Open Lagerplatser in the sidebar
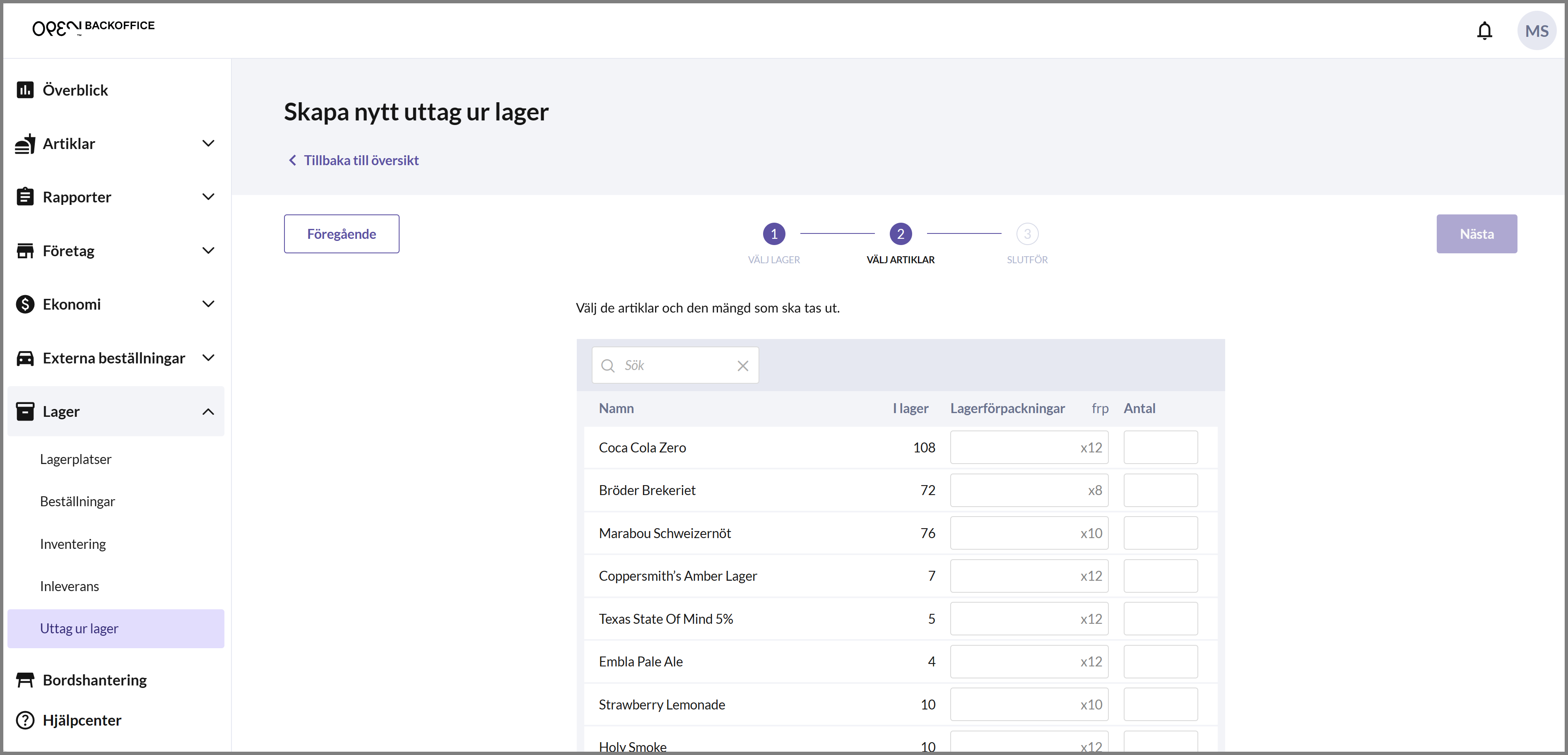 [x=75, y=459]
